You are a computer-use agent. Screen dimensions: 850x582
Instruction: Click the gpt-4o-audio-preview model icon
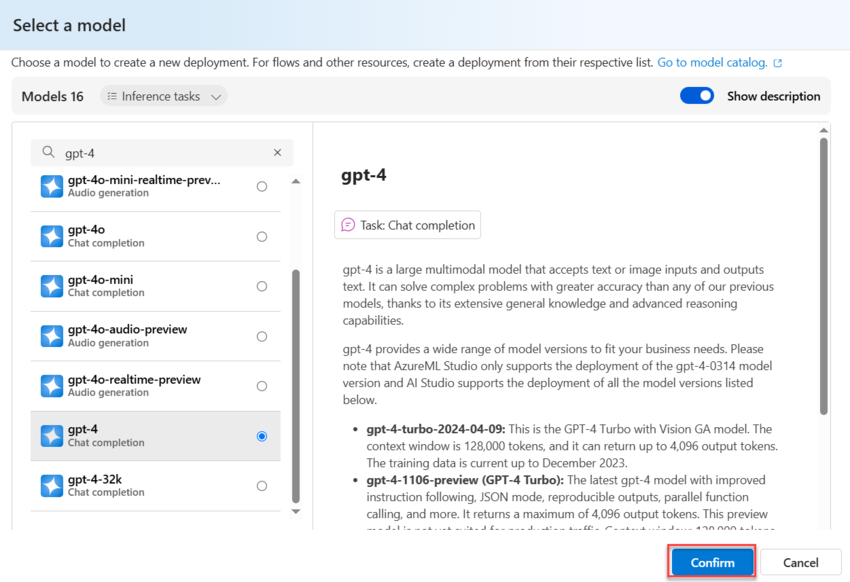coord(52,336)
